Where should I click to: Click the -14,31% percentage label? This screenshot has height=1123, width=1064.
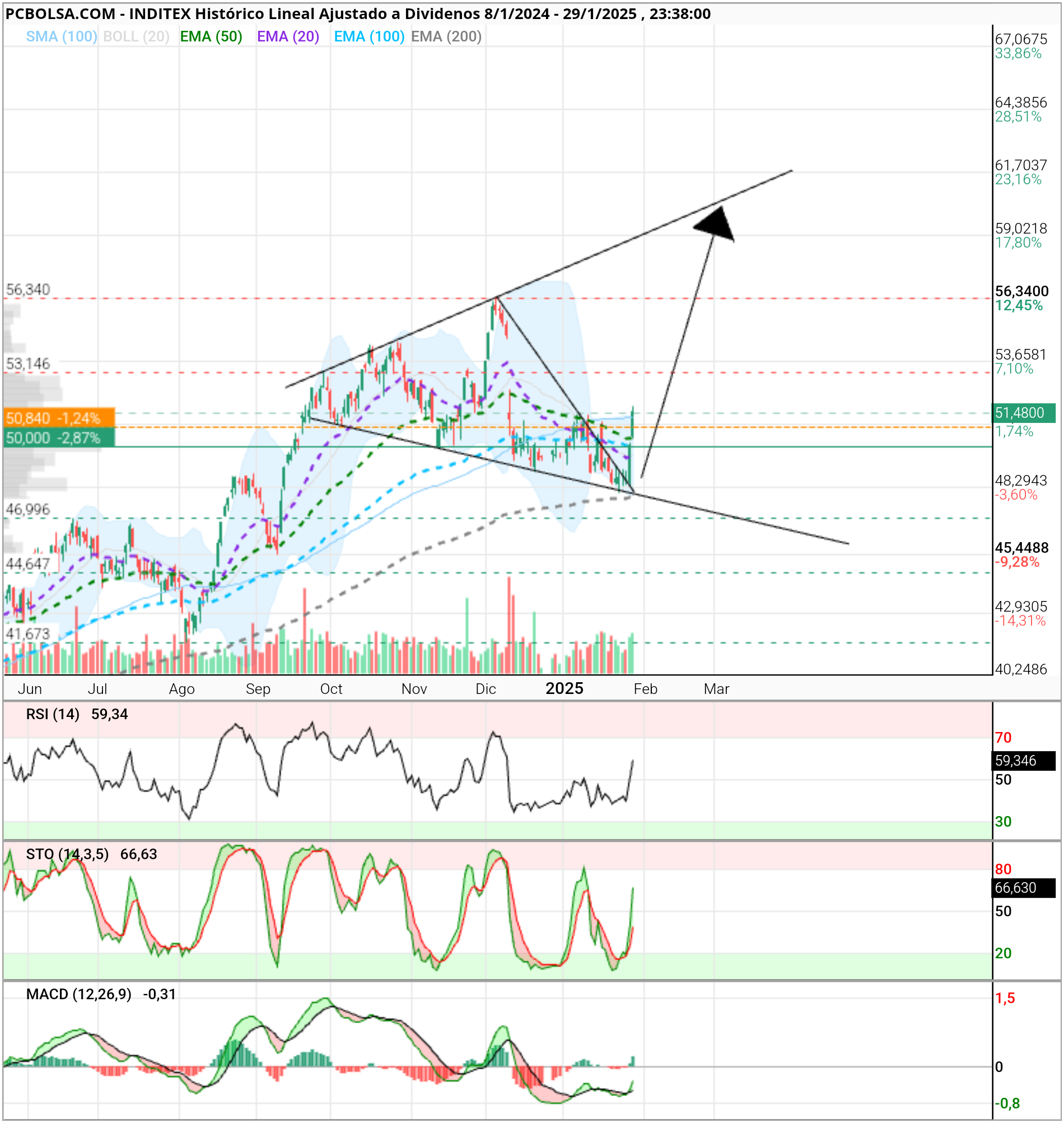coord(1020,621)
